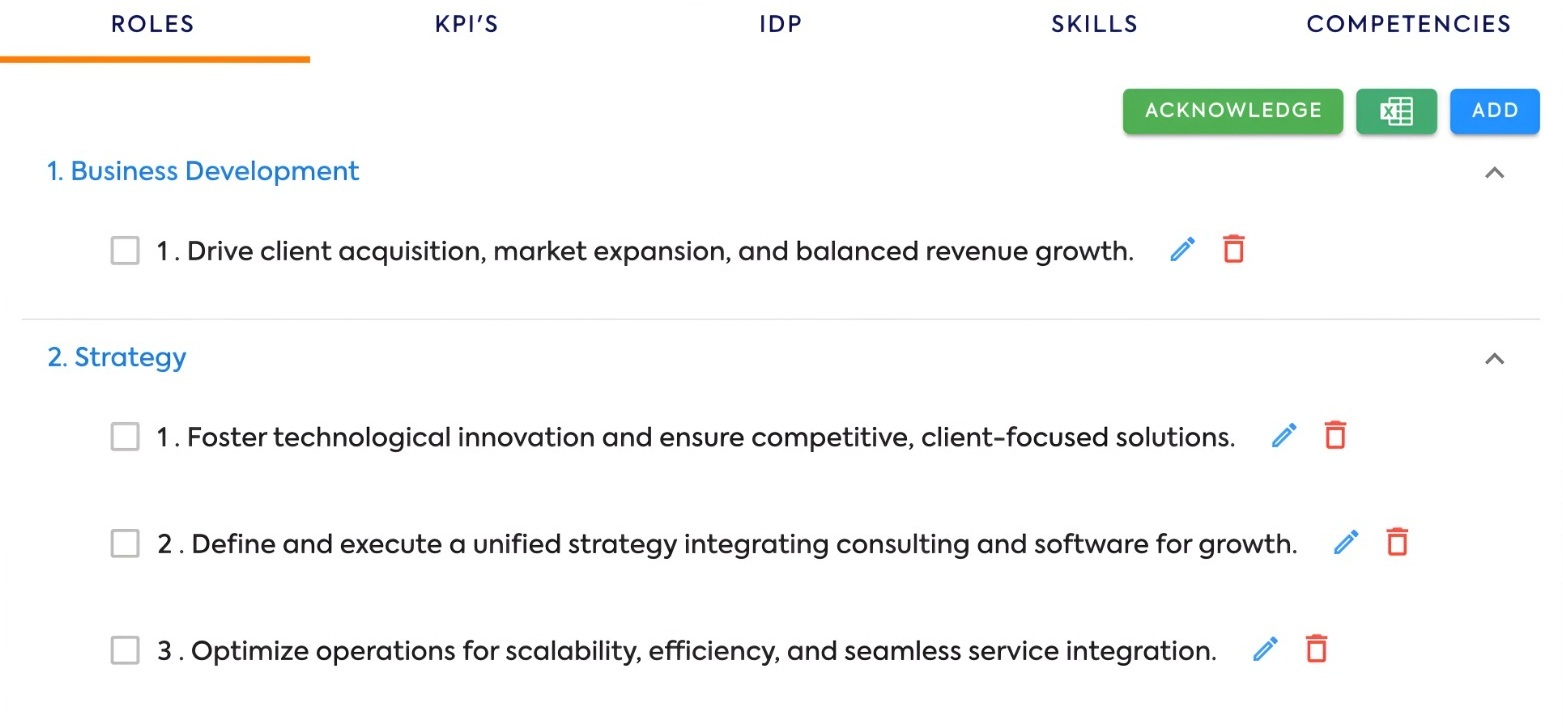
Task: Delete the 'Optimize operations' role
Action: click(x=1317, y=649)
